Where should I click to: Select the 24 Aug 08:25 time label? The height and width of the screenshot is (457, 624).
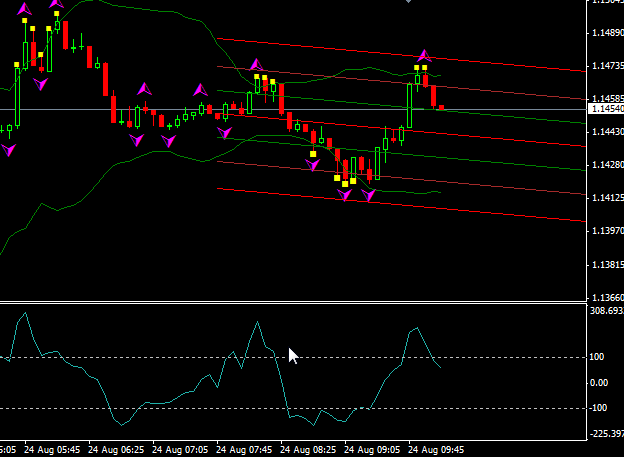[308, 450]
